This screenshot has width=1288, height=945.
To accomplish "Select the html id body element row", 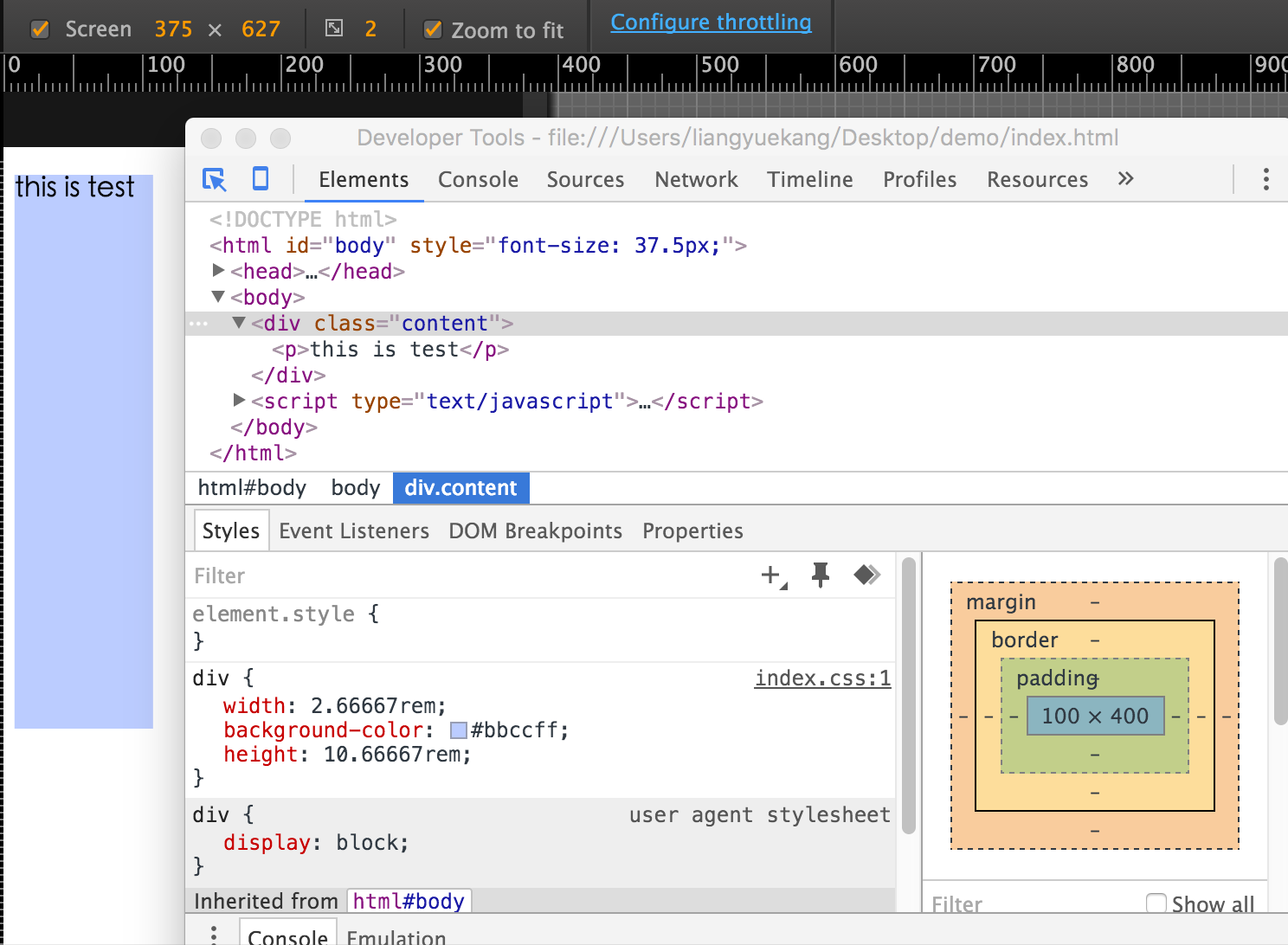I will [x=478, y=246].
